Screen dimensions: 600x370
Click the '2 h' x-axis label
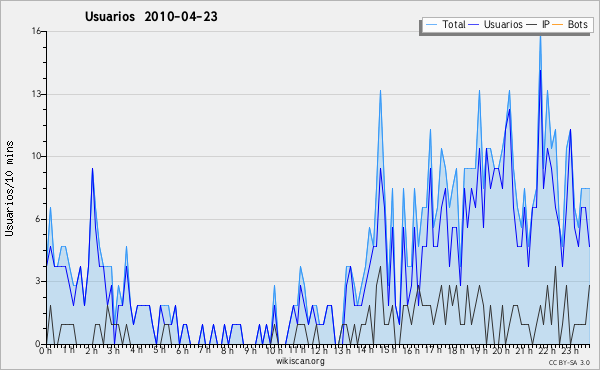92,351
